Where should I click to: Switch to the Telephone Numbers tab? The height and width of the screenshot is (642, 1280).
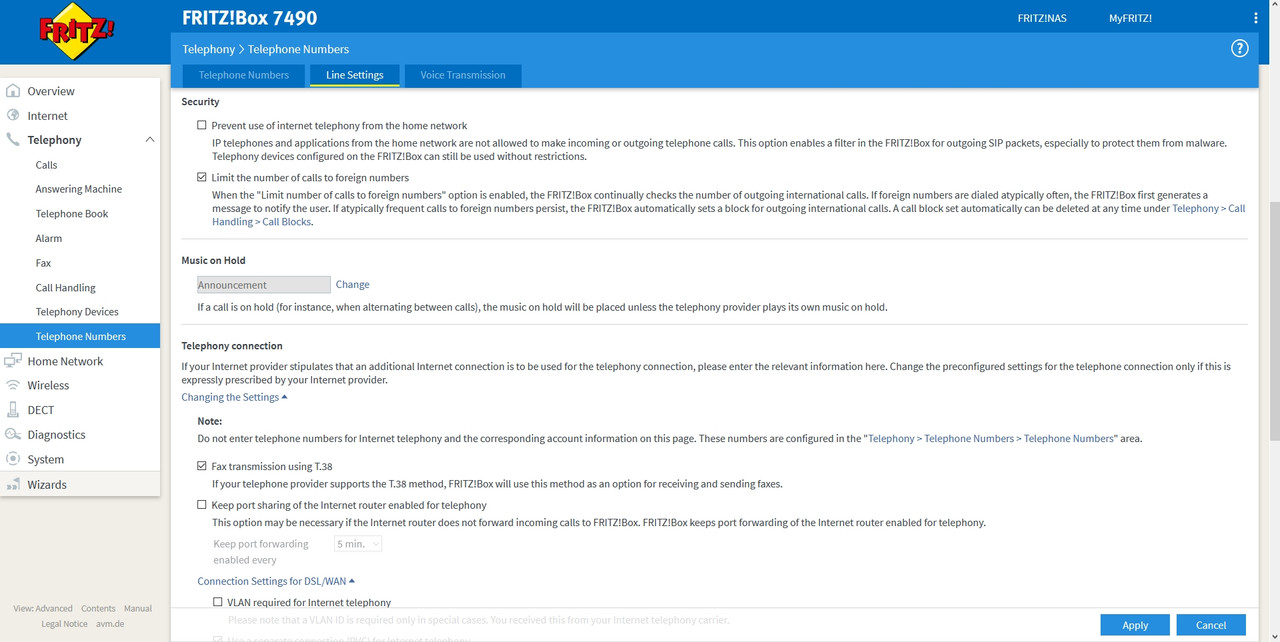tap(243, 75)
